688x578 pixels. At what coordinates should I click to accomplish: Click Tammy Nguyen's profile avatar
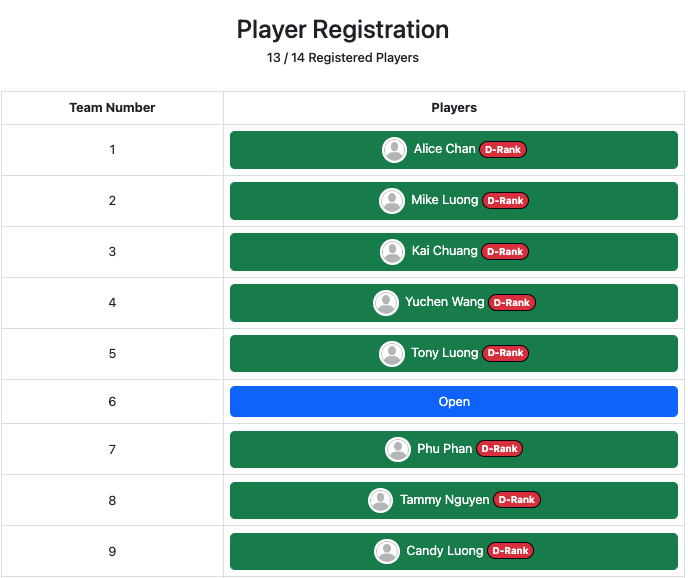(381, 501)
